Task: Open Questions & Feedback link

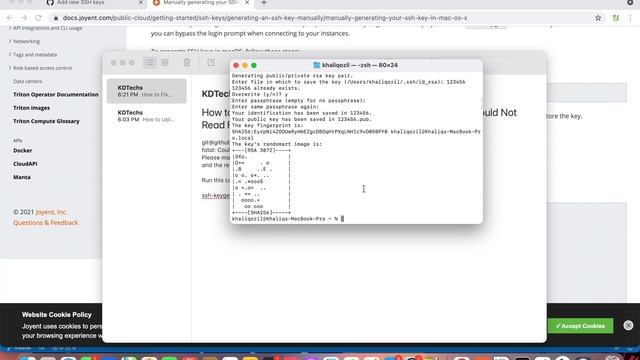Action: tap(46, 223)
